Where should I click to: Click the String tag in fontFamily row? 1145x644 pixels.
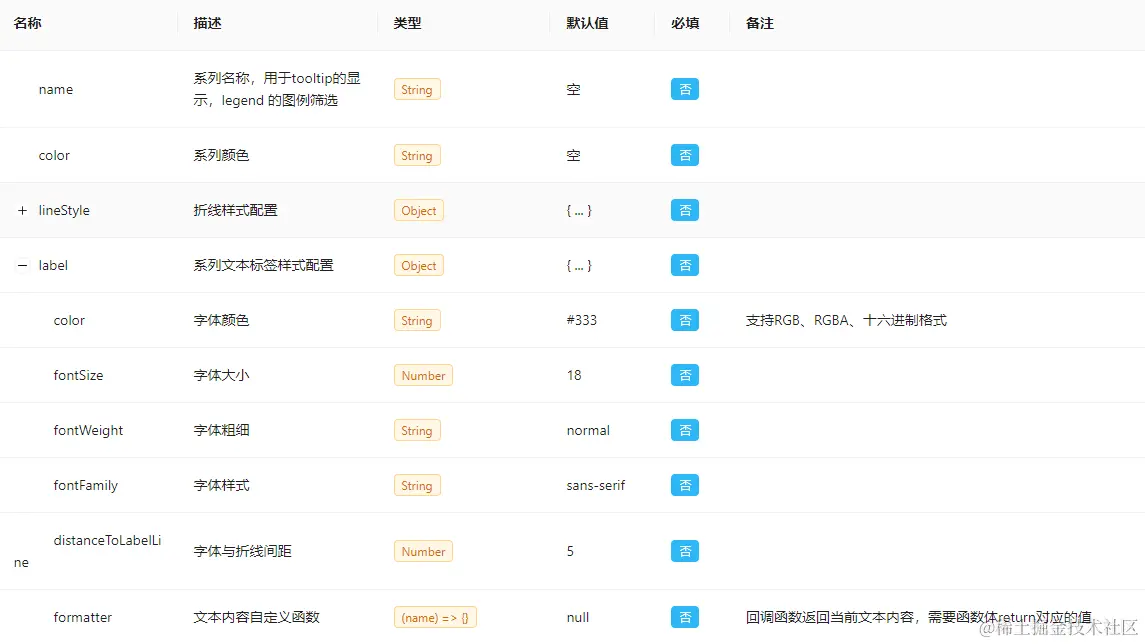click(x=417, y=486)
